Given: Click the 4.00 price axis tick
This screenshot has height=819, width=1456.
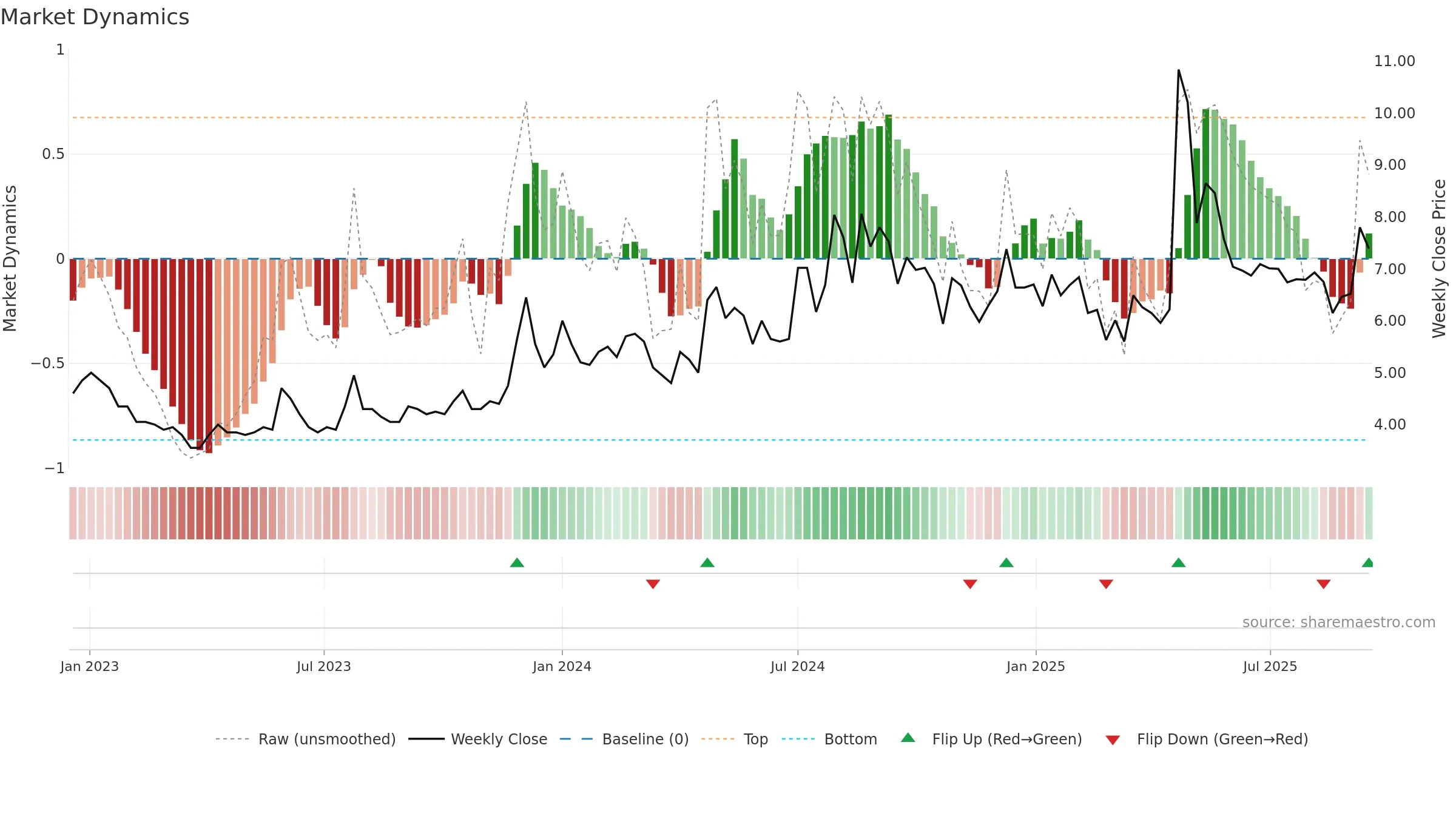Looking at the screenshot, I should [1390, 425].
